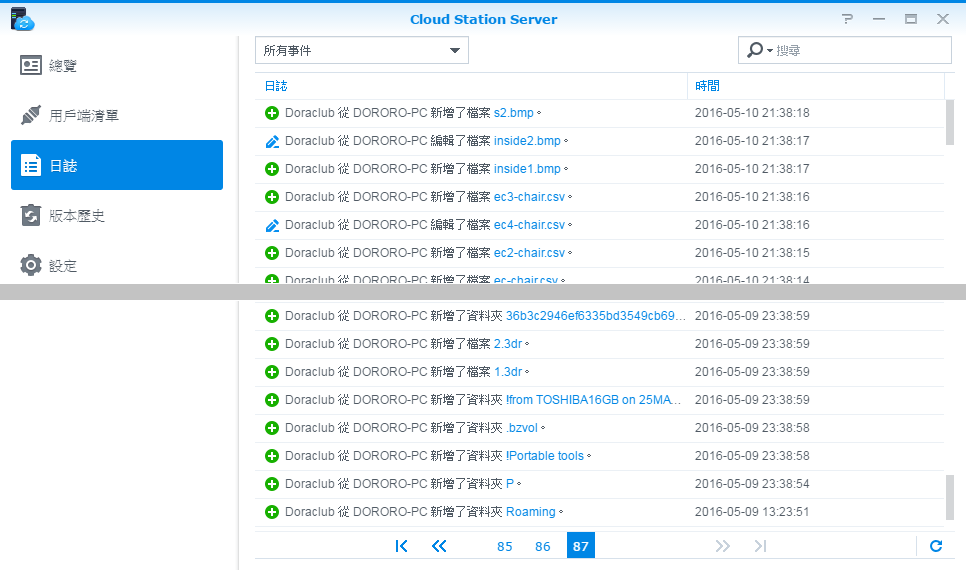Viewport: 966px width, 571px height.
Task: Select timestamp 2016-05-09 23:38:54
Action: pos(752,484)
